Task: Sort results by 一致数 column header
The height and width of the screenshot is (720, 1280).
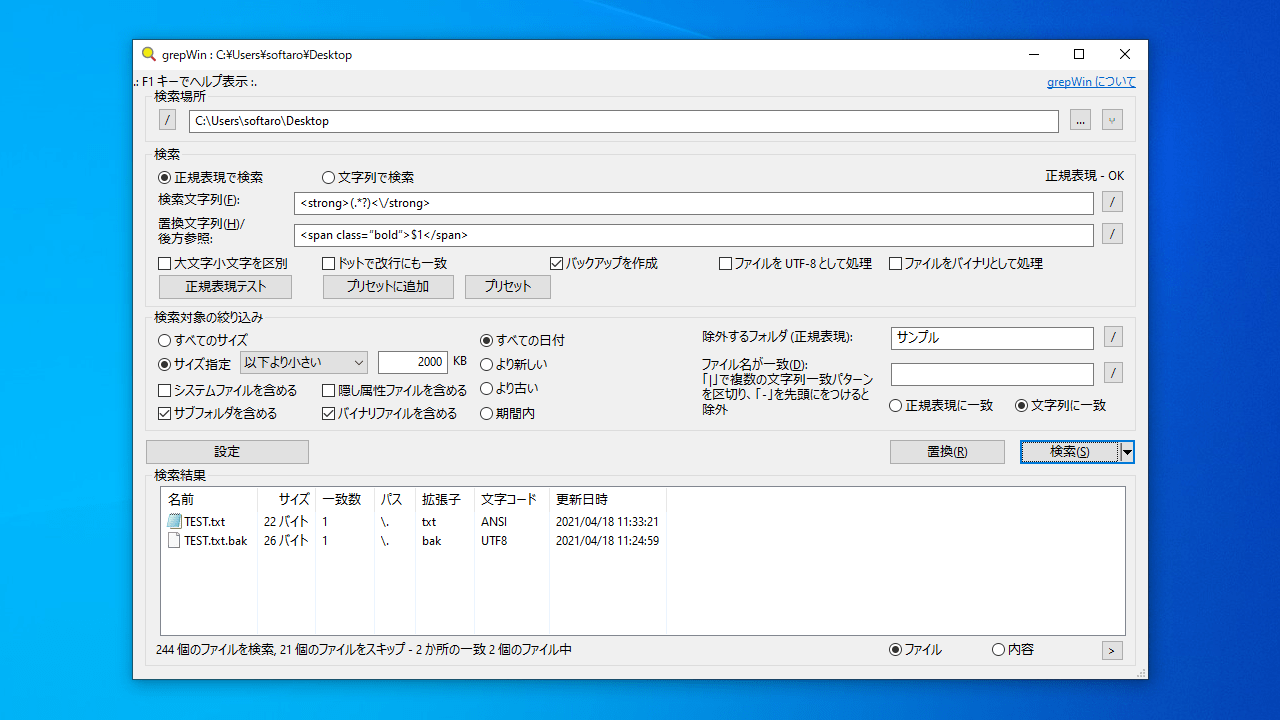Action: (x=345, y=499)
